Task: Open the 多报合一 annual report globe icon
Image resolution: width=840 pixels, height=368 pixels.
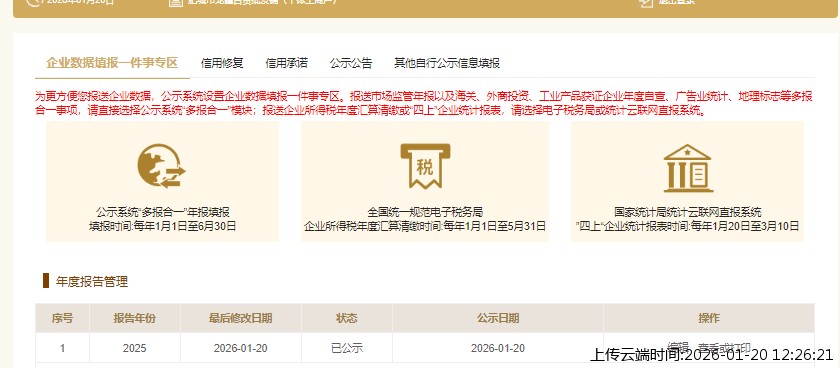Action: pos(161,166)
